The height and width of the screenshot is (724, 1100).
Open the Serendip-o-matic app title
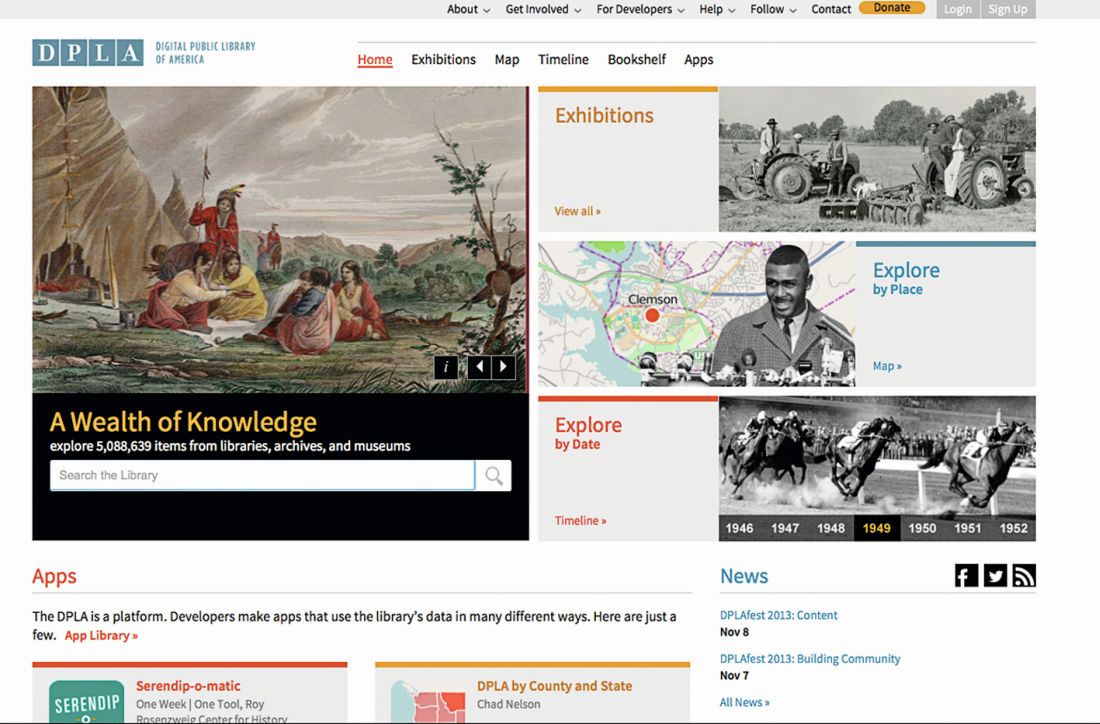pos(188,686)
